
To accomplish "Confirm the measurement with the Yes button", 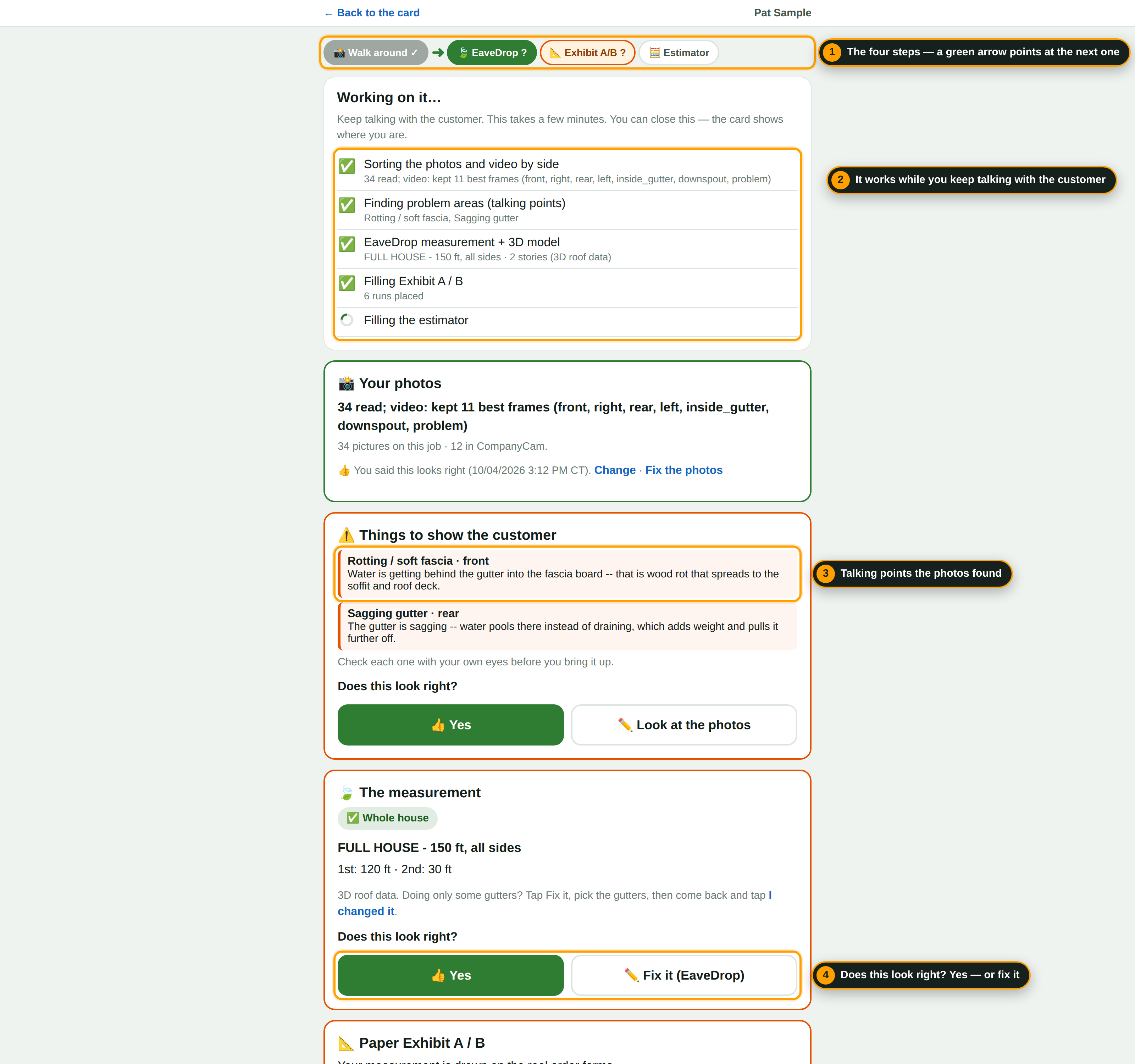I will point(450,976).
